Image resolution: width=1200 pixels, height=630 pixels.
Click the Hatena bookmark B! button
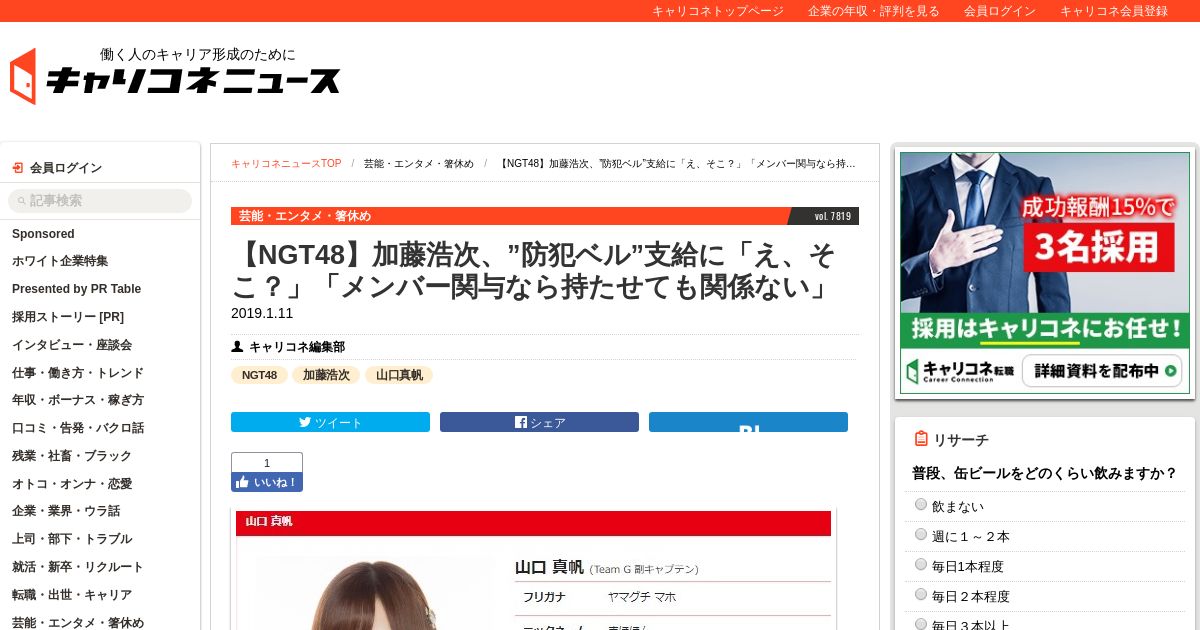pyautogui.click(x=748, y=422)
